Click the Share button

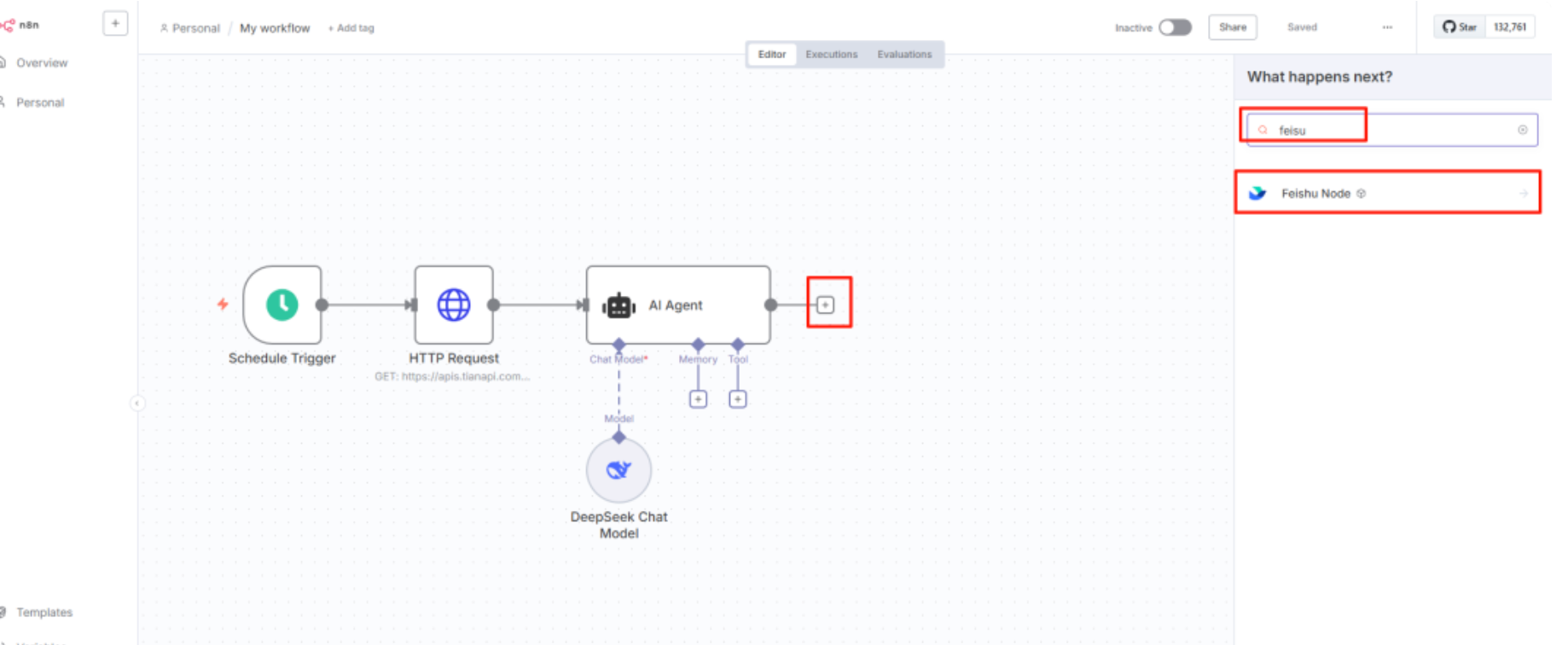[x=1232, y=27]
